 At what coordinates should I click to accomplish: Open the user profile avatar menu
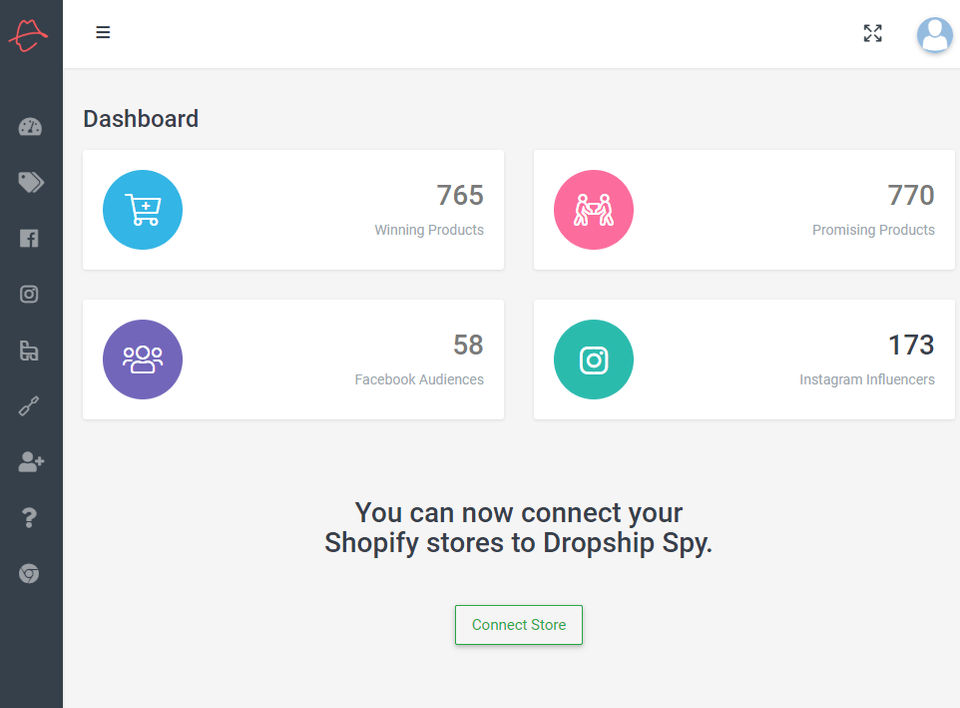(934, 35)
